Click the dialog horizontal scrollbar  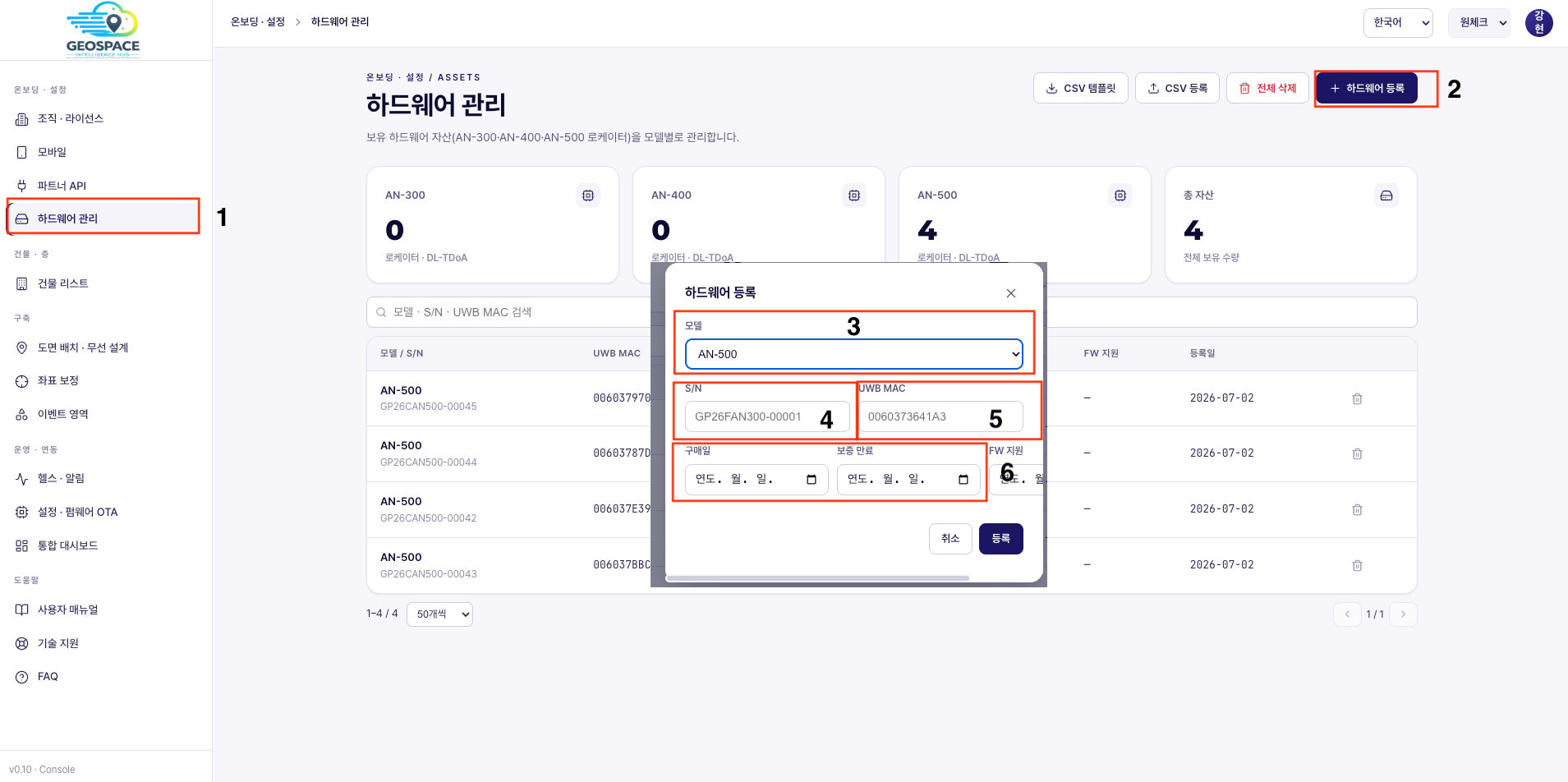coord(818,578)
